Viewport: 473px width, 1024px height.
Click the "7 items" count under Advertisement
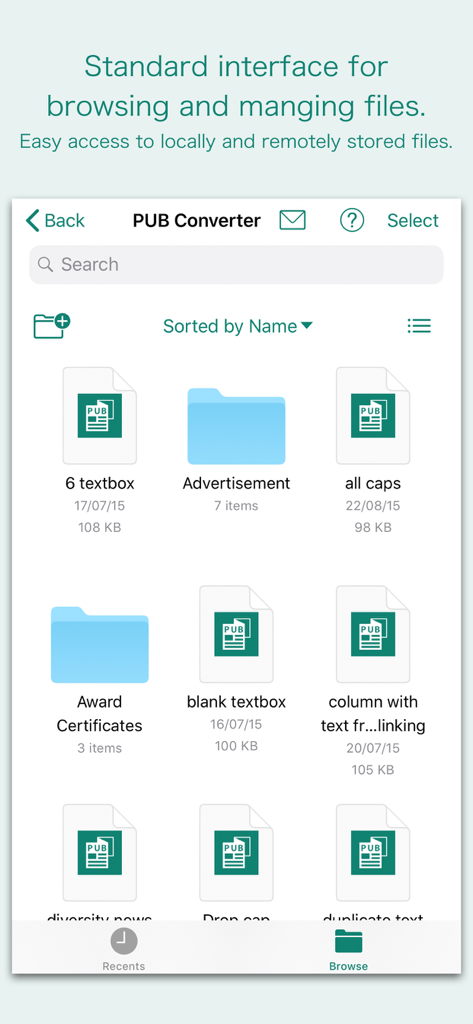(x=236, y=505)
